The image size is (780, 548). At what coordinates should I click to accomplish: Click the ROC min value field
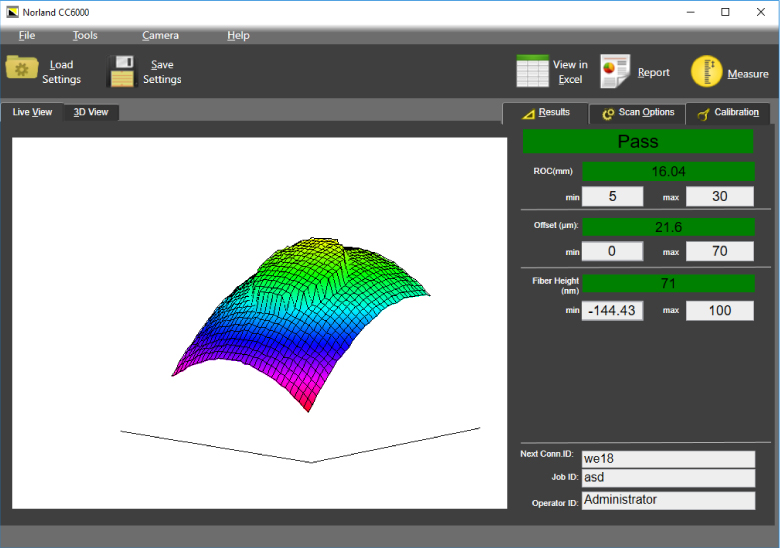(612, 197)
